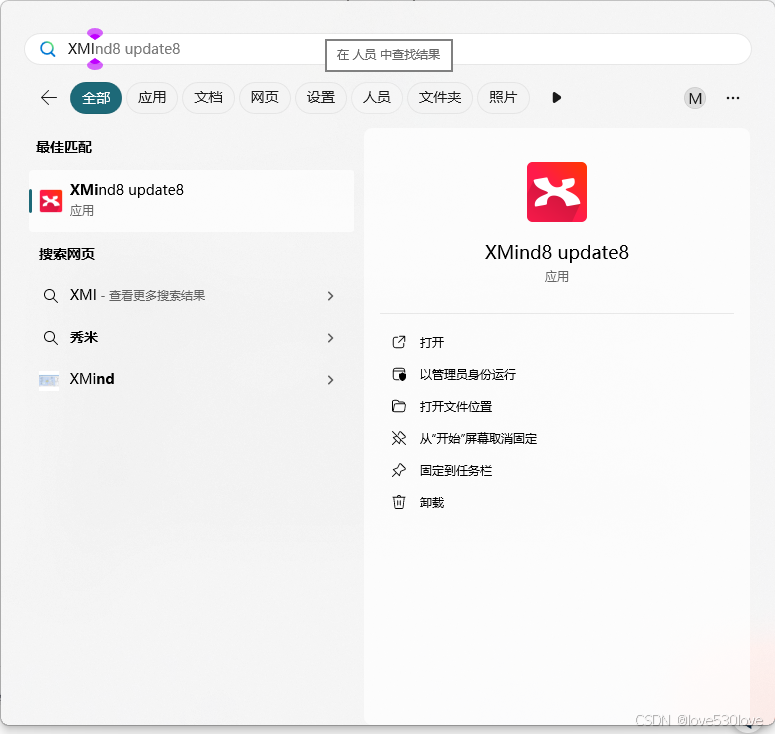Open the 秀米 web search suggestion
The image size is (775, 734).
coord(192,338)
